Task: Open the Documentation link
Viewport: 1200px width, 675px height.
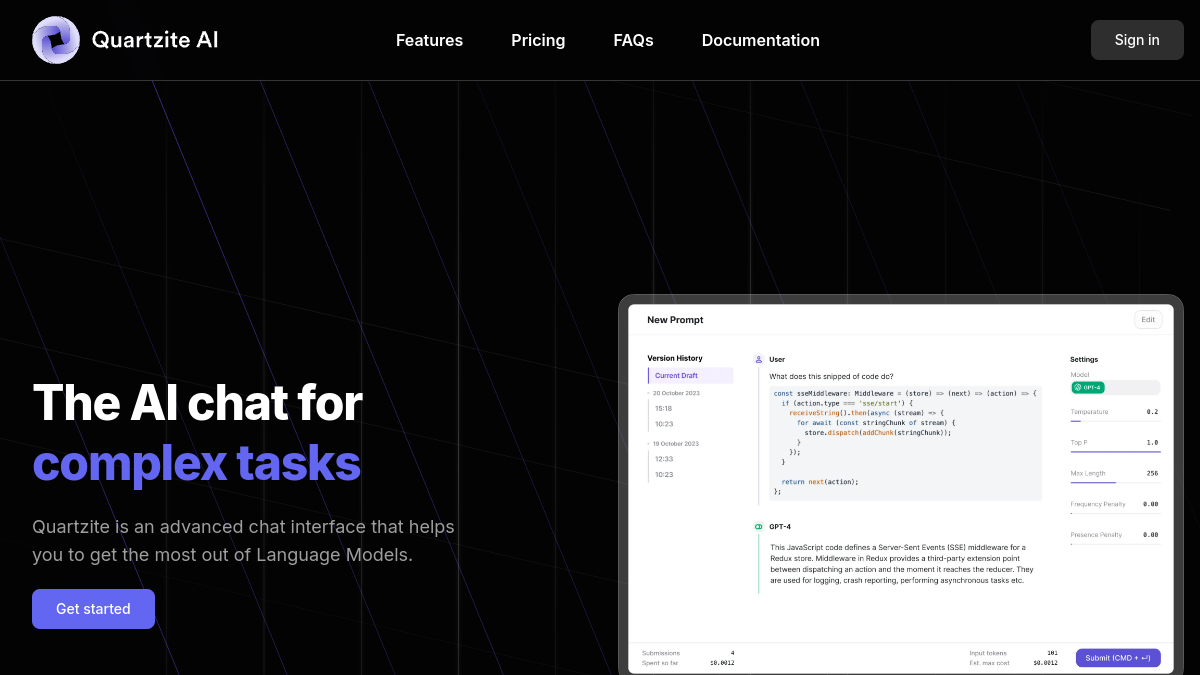Action: (760, 40)
